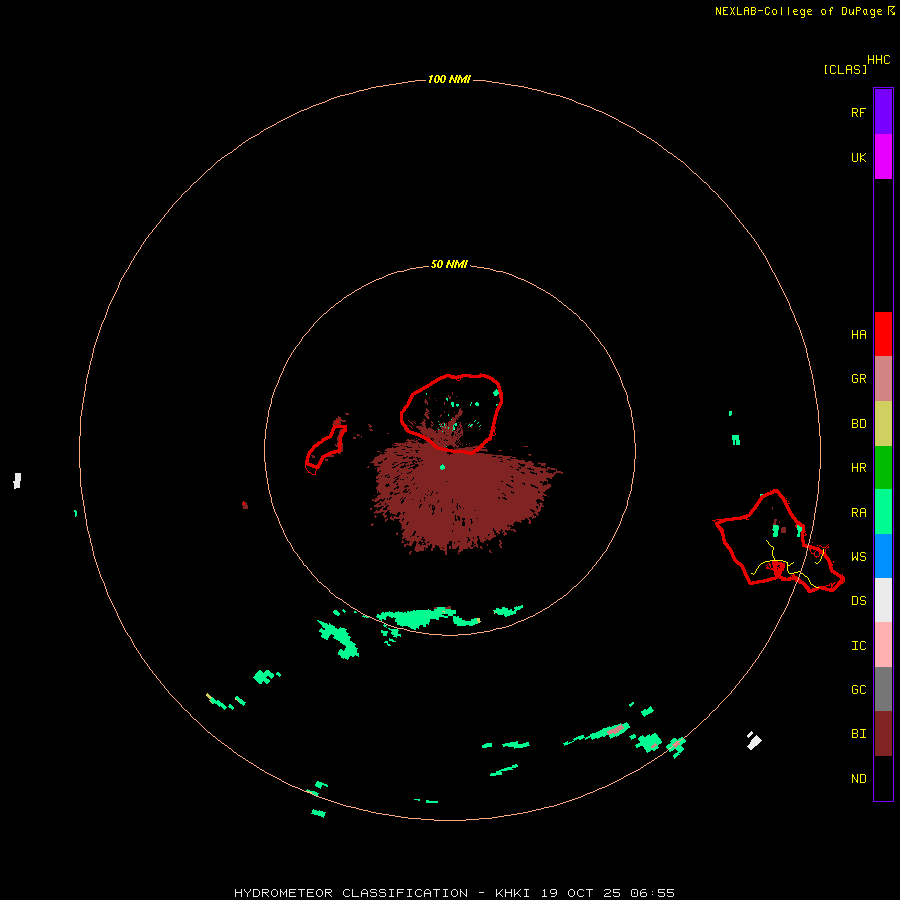This screenshot has height=900, width=900.
Task: Click the DS legend label
Action: (858, 601)
